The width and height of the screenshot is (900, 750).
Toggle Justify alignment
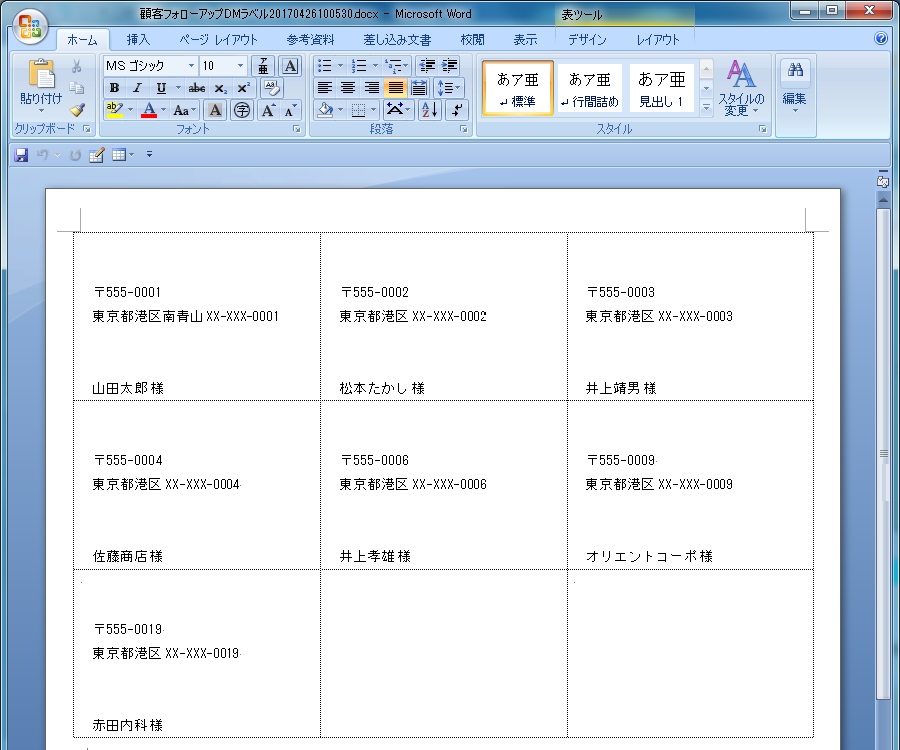tap(395, 88)
